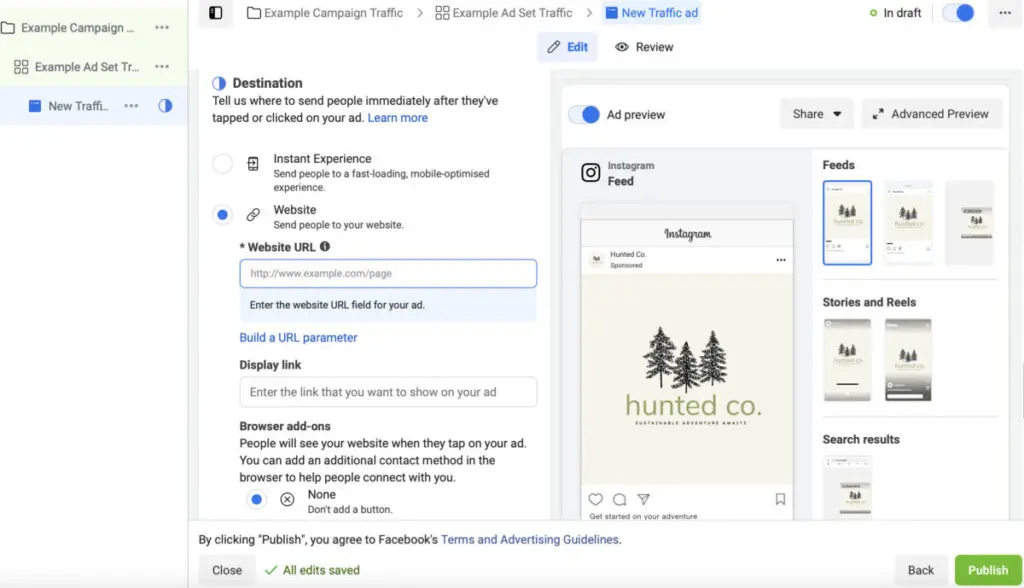This screenshot has width=1024, height=588.
Task: Switch off the In draft toggle
Action: 958,12
